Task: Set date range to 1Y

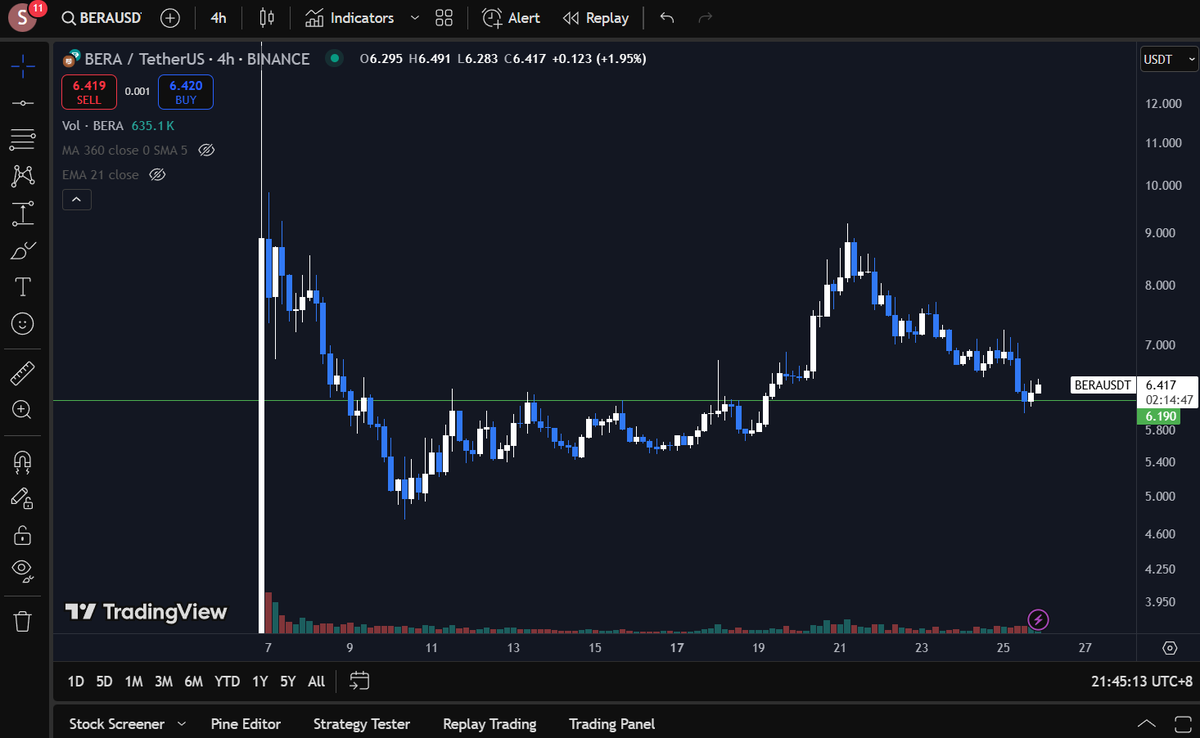Action: point(260,681)
